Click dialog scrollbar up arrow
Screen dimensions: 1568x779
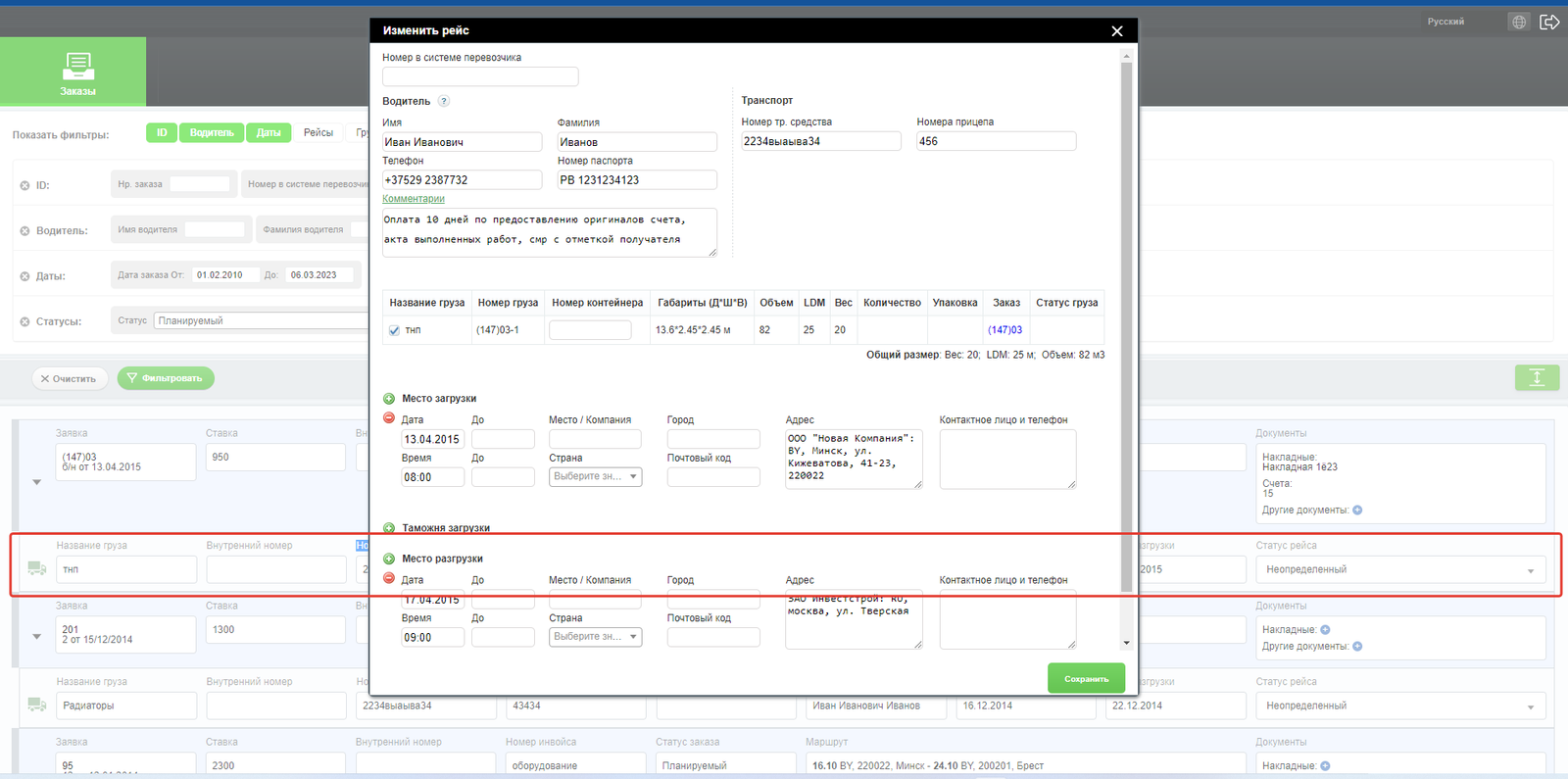point(1126,56)
